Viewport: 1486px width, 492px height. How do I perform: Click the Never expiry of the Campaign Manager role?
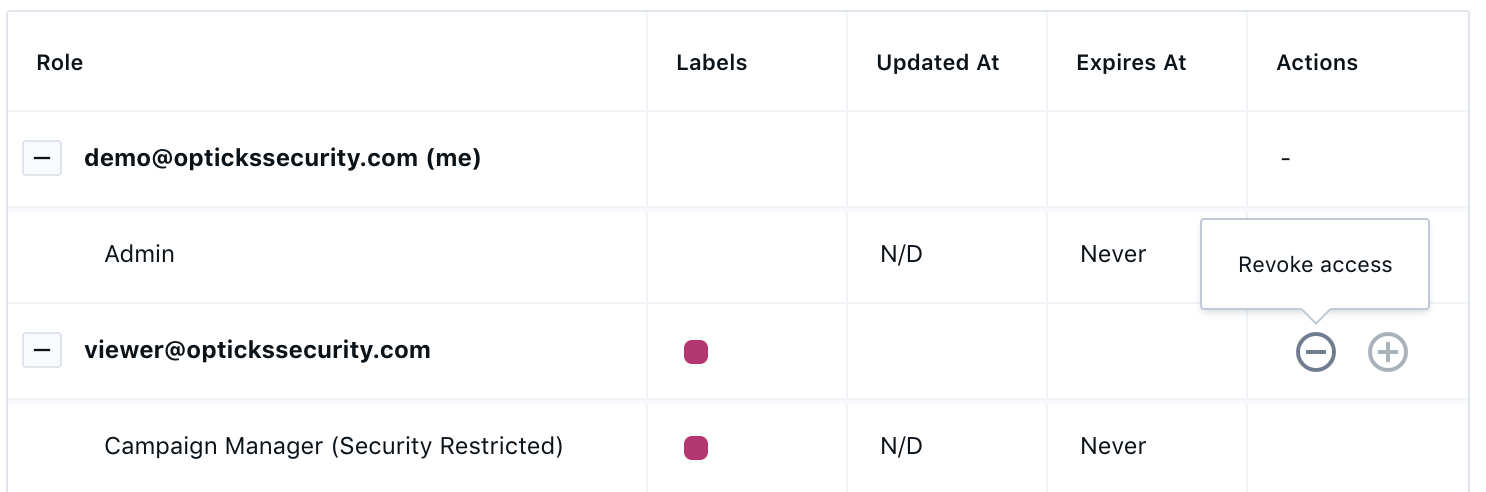click(x=1113, y=446)
